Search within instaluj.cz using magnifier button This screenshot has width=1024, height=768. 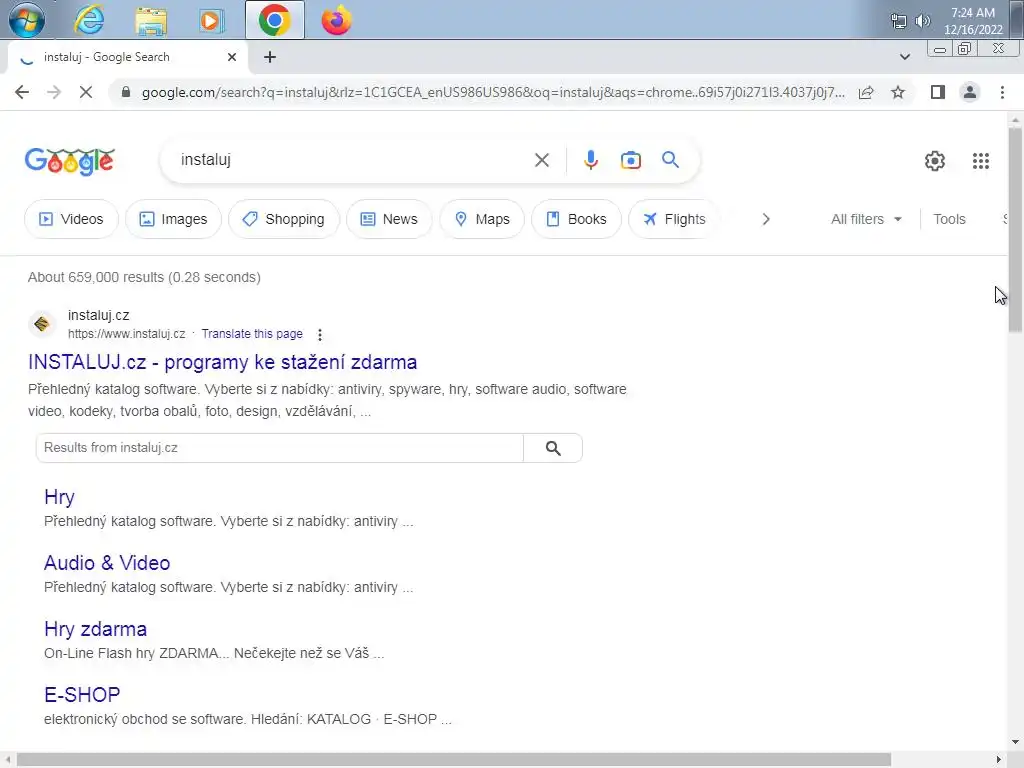[x=553, y=448]
